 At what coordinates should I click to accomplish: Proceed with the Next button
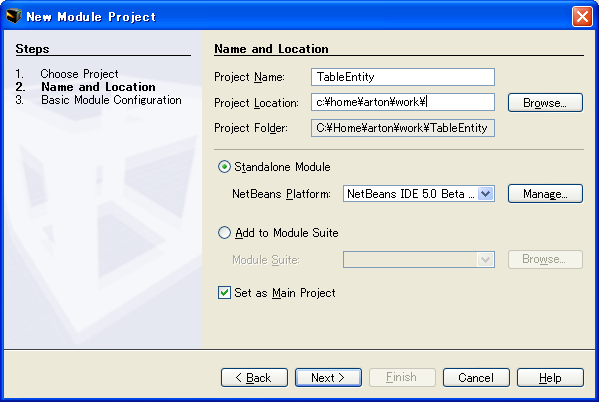[x=328, y=378]
